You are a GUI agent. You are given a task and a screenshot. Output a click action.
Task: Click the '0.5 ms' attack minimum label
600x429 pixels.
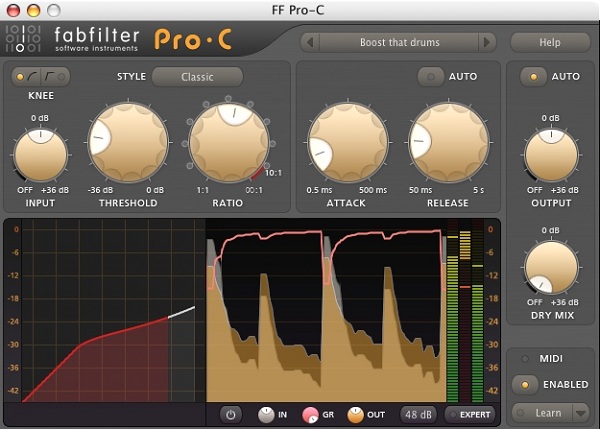(x=319, y=190)
